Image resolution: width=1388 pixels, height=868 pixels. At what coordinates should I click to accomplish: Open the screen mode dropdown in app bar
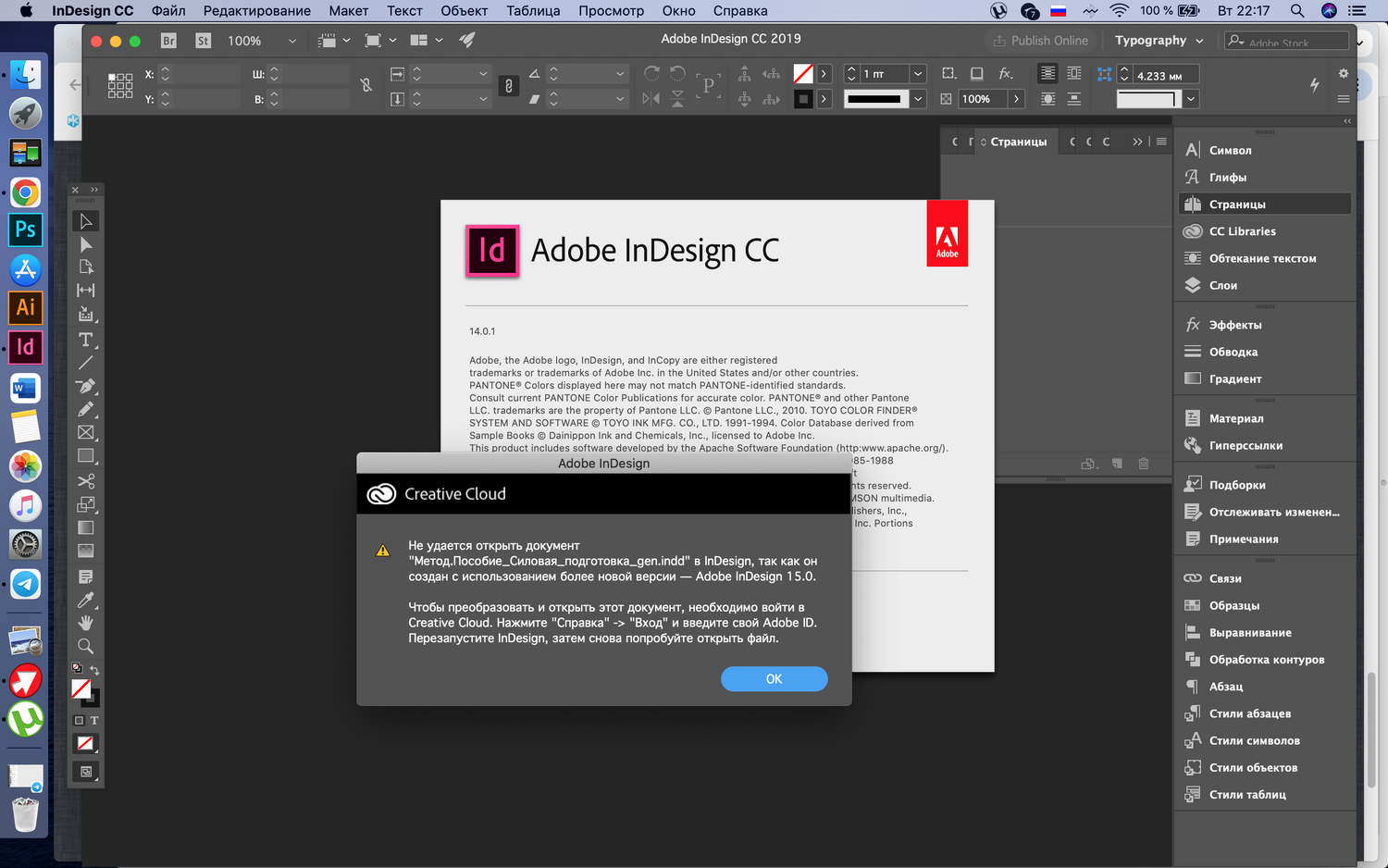[x=381, y=41]
